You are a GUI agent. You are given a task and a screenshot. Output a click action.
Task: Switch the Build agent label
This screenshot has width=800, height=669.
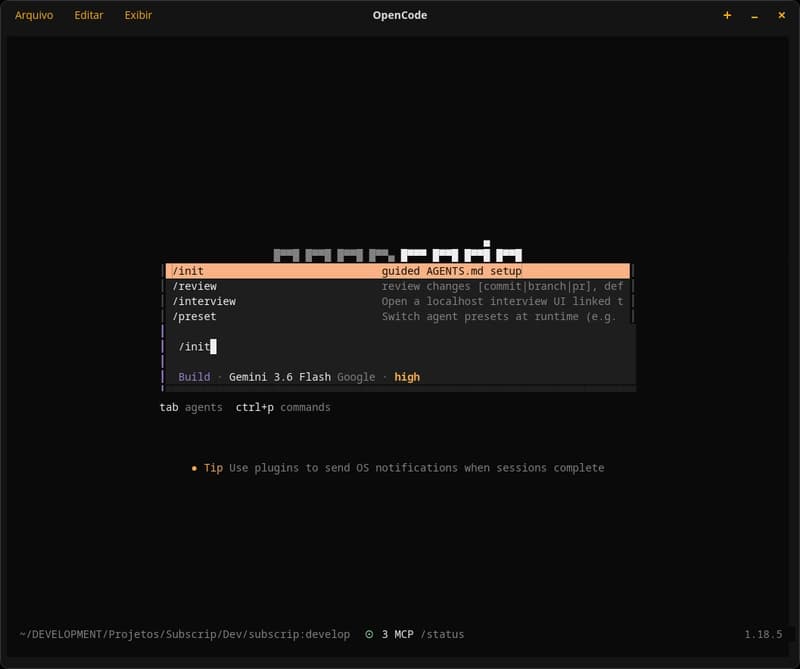pos(194,377)
